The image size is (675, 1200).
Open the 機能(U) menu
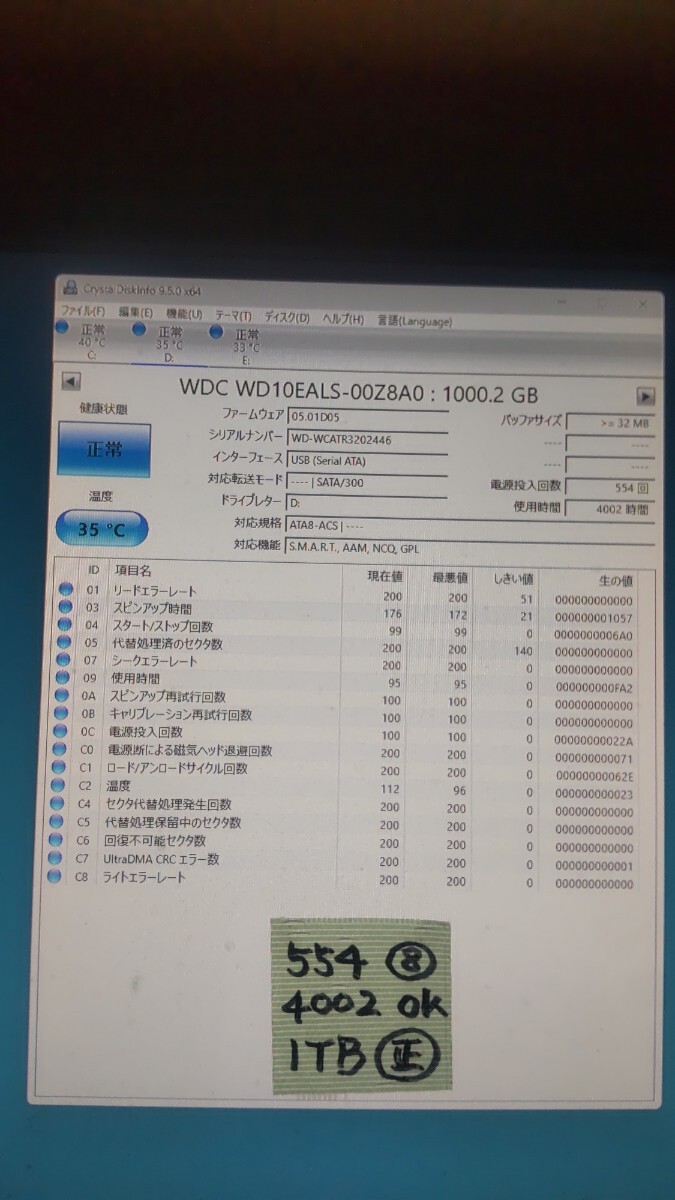click(x=185, y=315)
